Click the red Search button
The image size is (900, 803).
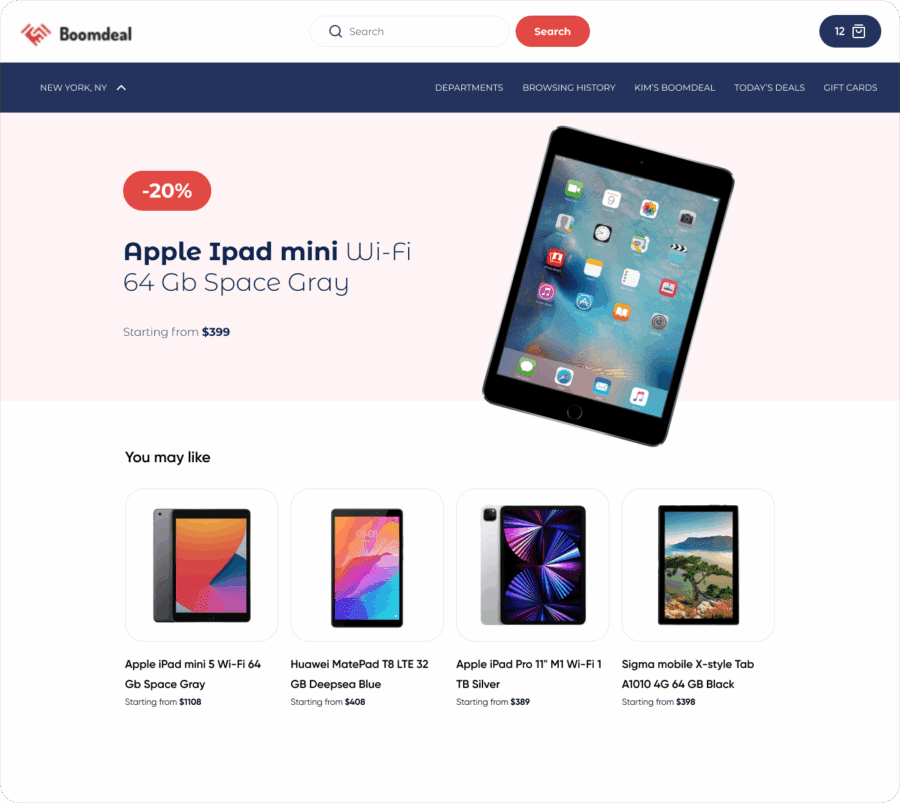pos(552,32)
